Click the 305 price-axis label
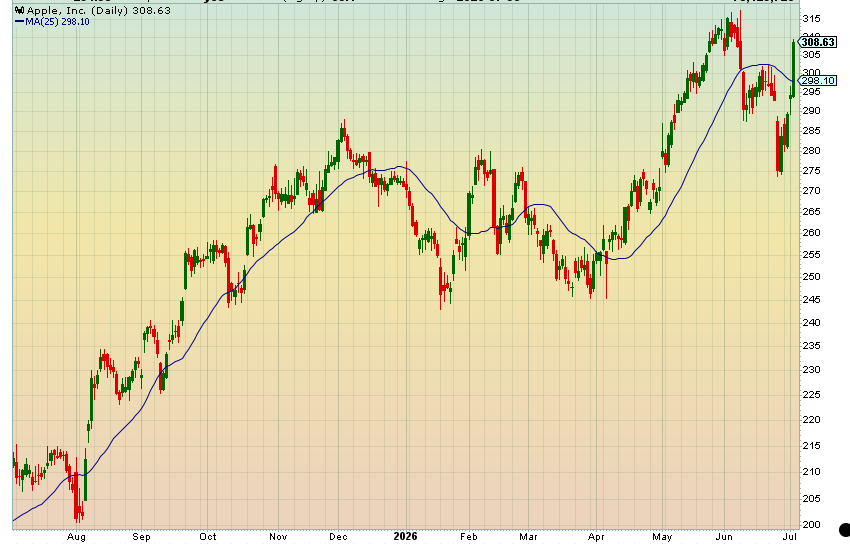Image resolution: width=850 pixels, height=556 pixels. (x=812, y=55)
